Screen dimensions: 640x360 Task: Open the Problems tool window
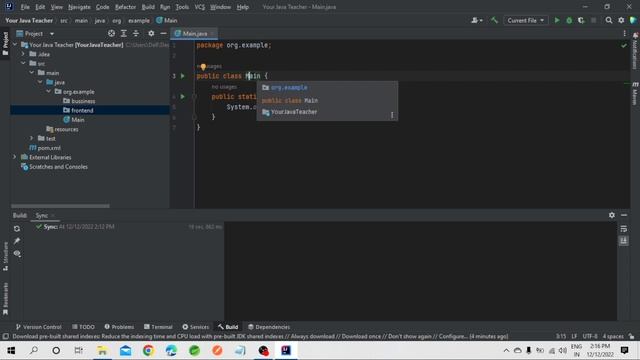[x=119, y=327]
